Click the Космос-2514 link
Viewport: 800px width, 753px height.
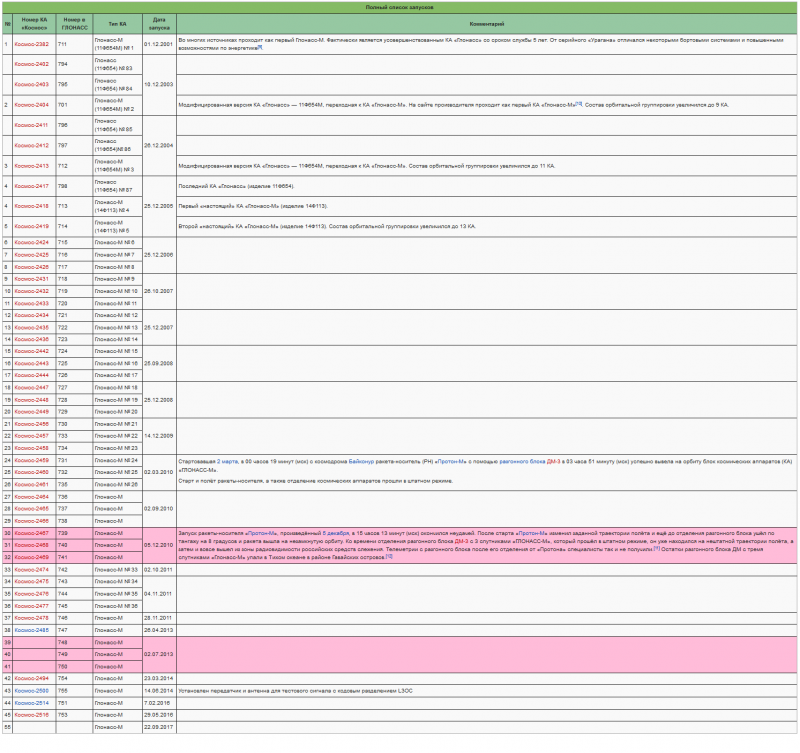31,703
